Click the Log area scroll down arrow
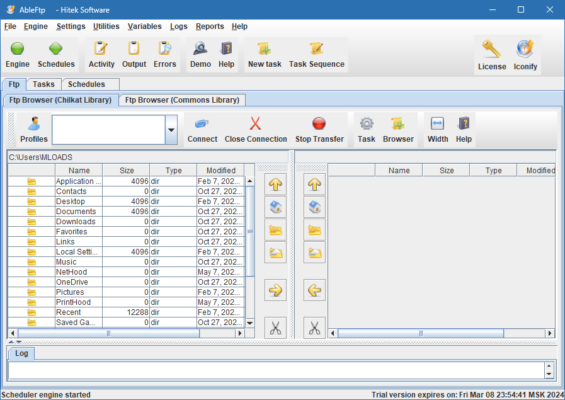Viewport: 565px width, 400px height. pyautogui.click(x=549, y=374)
